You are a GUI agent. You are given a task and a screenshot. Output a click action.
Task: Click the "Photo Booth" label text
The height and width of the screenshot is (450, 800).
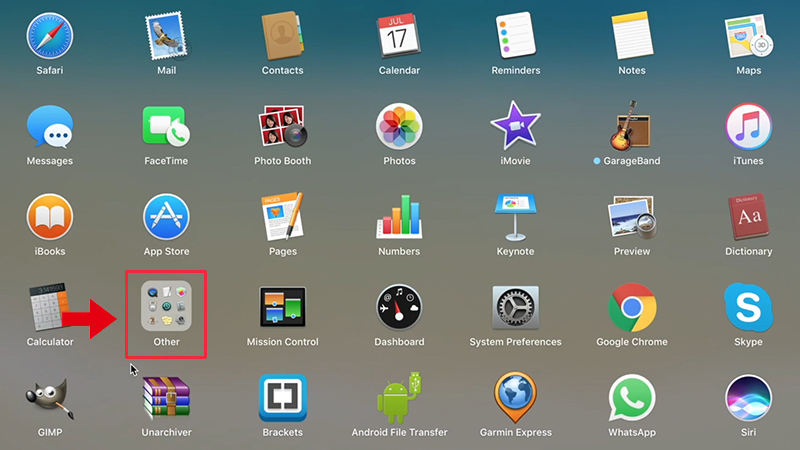pos(283,161)
